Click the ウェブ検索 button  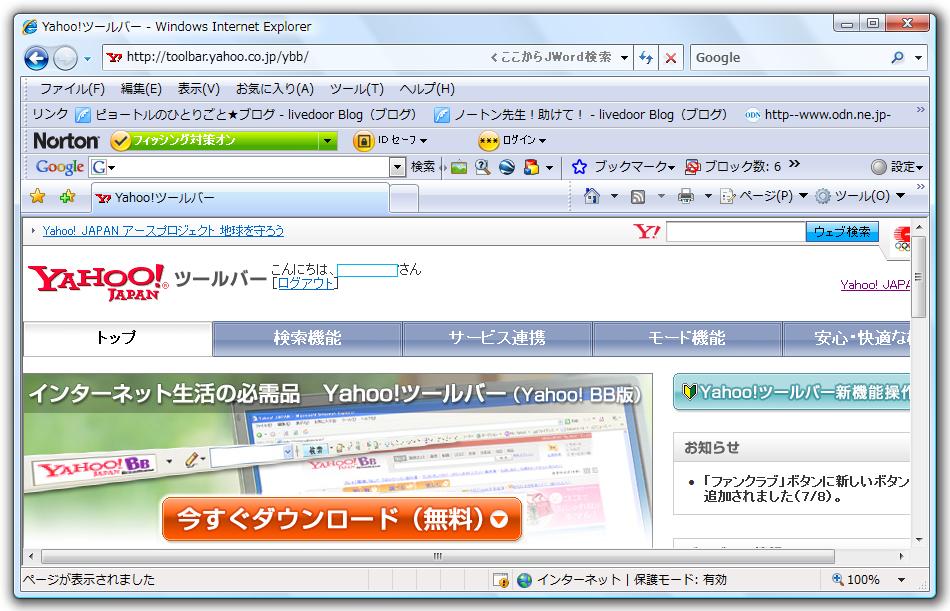pos(842,232)
